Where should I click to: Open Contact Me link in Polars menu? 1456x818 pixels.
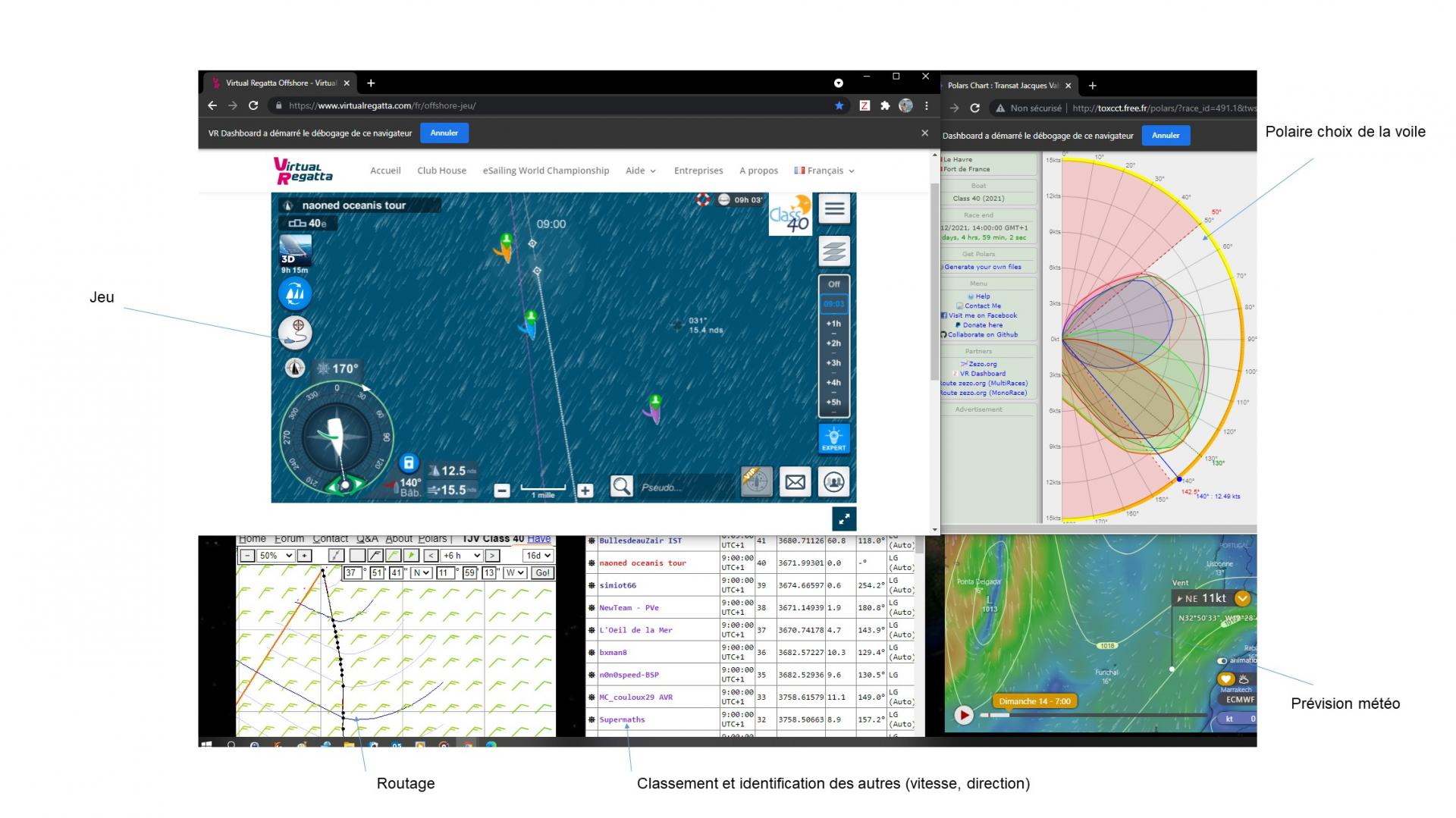pyautogui.click(x=982, y=306)
